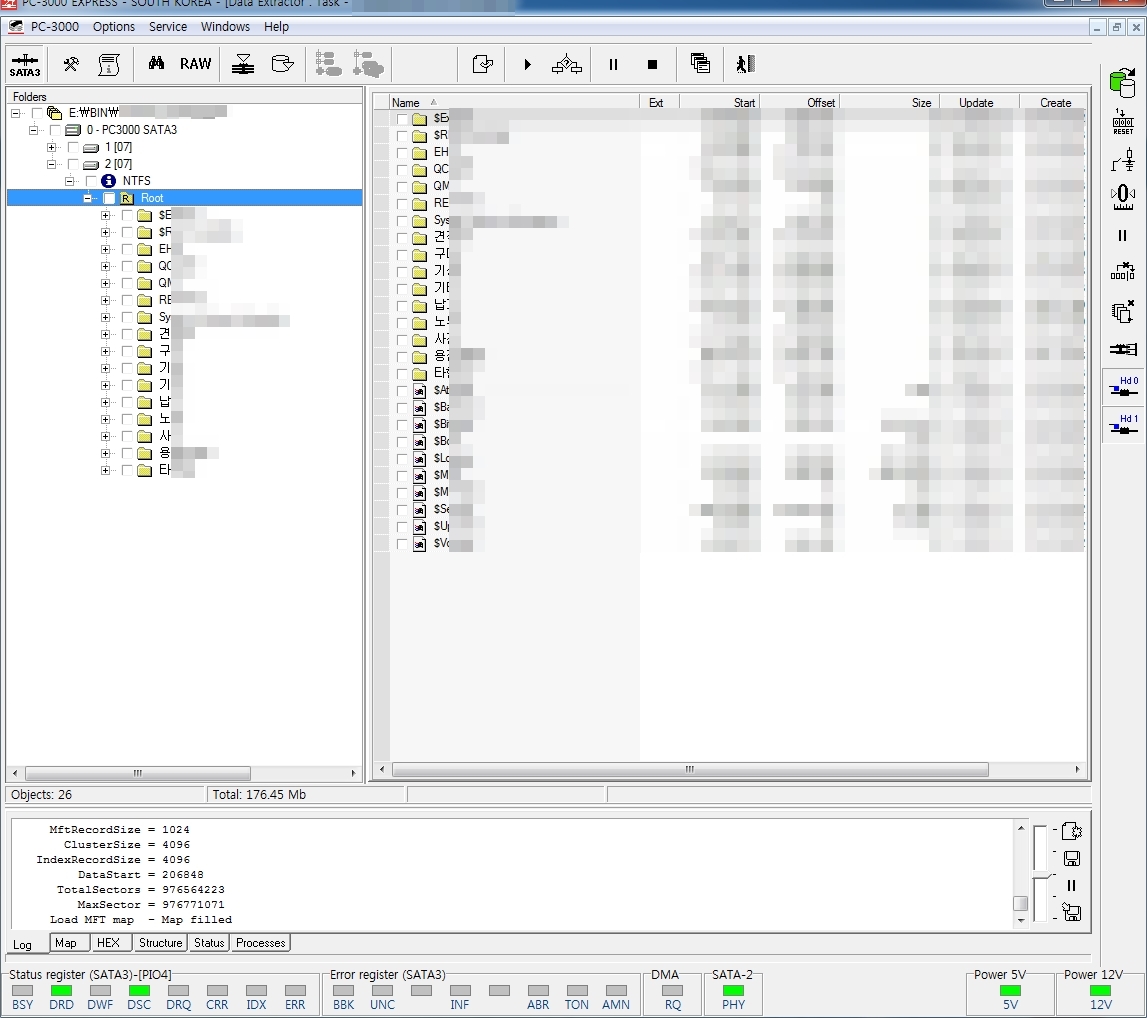This screenshot has width=1147, height=1018.
Task: Open the Help menu
Action: click(x=277, y=26)
